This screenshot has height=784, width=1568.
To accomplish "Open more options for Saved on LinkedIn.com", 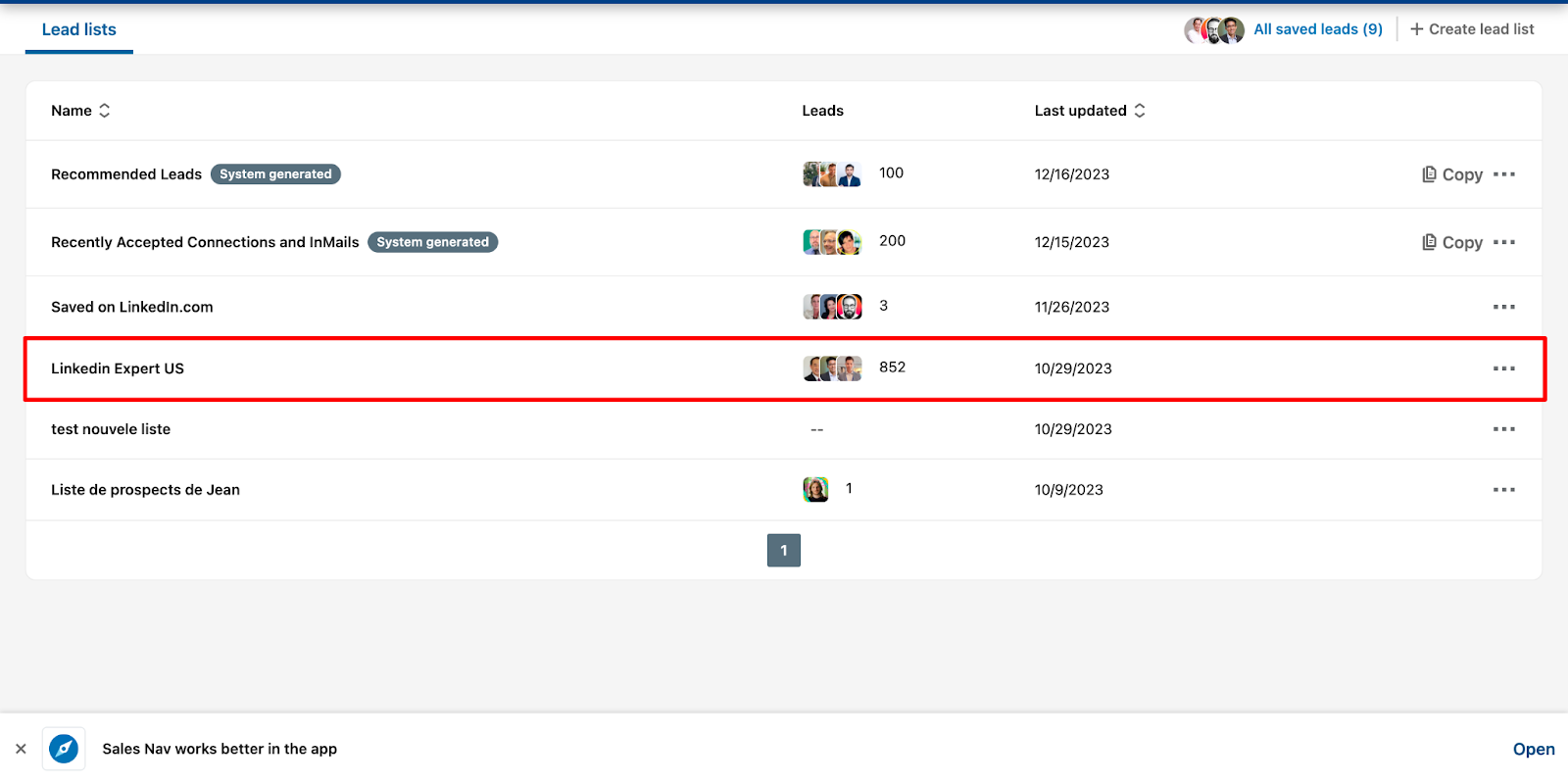I will pyautogui.click(x=1504, y=307).
